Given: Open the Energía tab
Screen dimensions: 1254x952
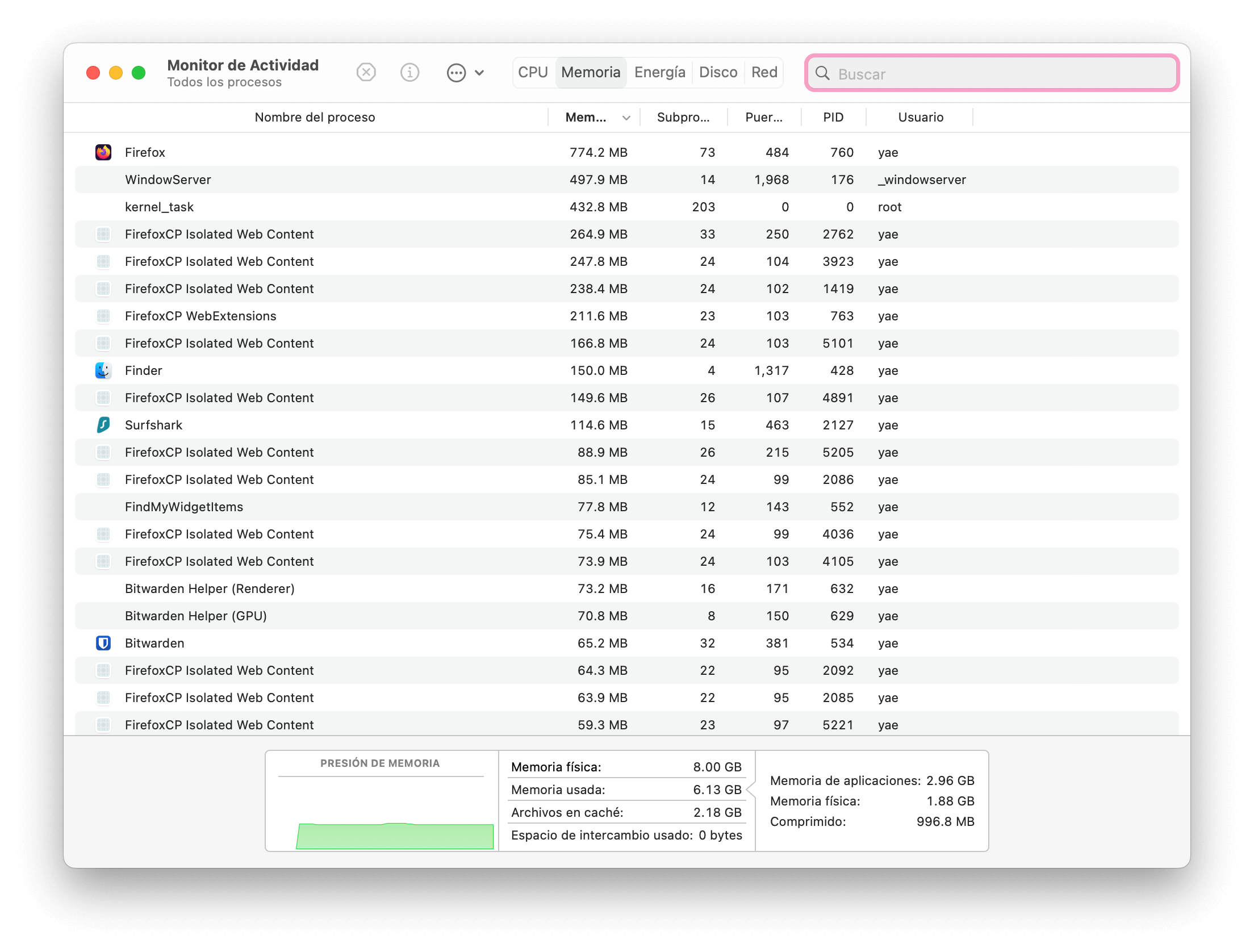Looking at the screenshot, I should (659, 72).
